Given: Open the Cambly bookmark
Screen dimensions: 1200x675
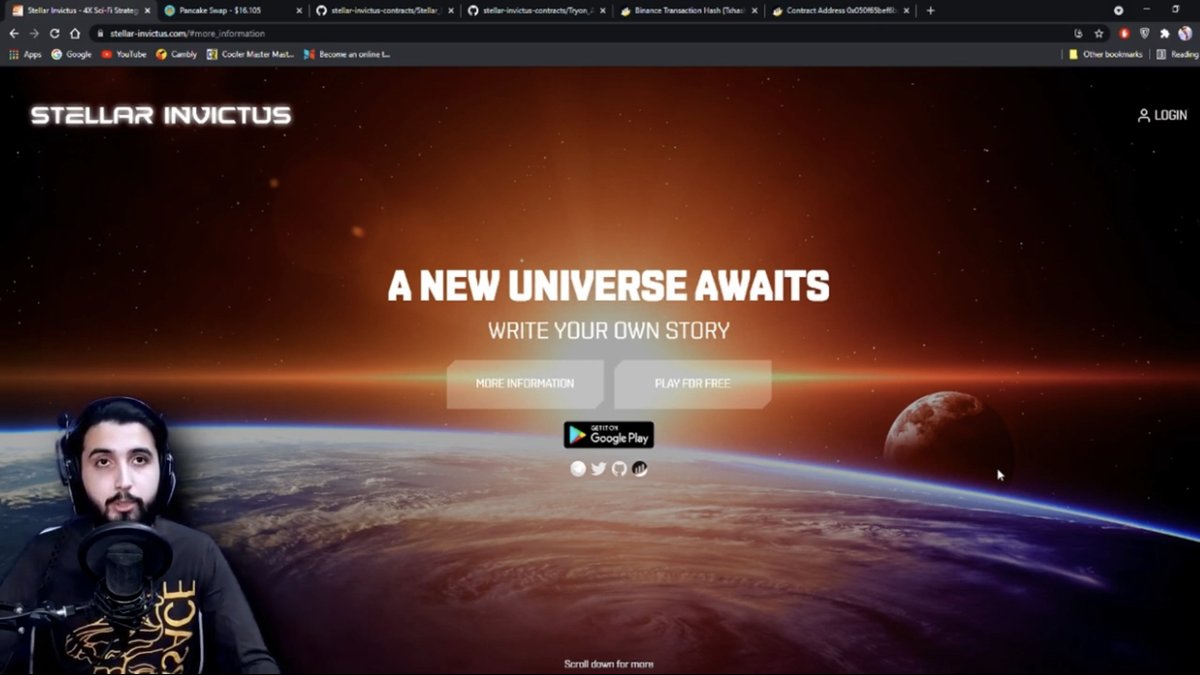Looking at the screenshot, I should (177, 54).
